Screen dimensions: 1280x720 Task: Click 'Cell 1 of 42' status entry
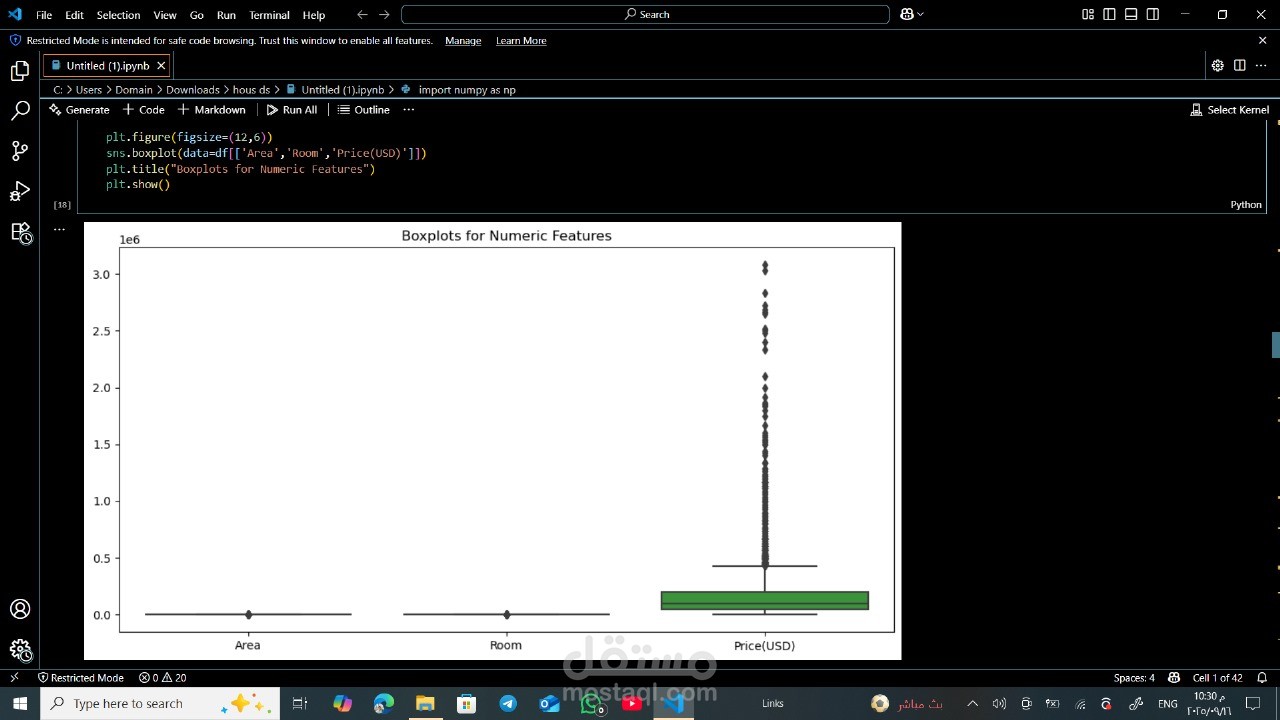(x=1217, y=678)
